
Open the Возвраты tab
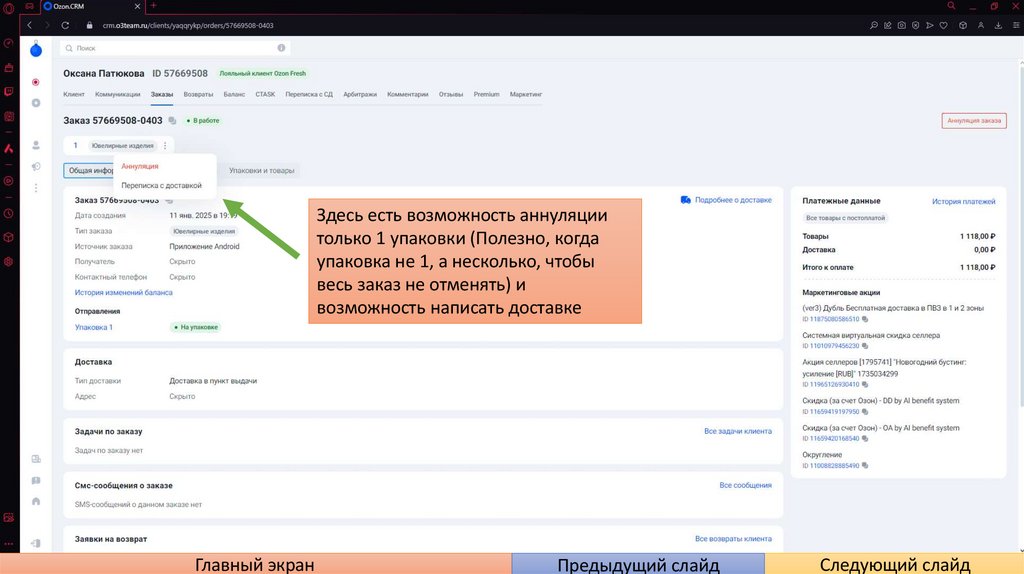[198, 94]
